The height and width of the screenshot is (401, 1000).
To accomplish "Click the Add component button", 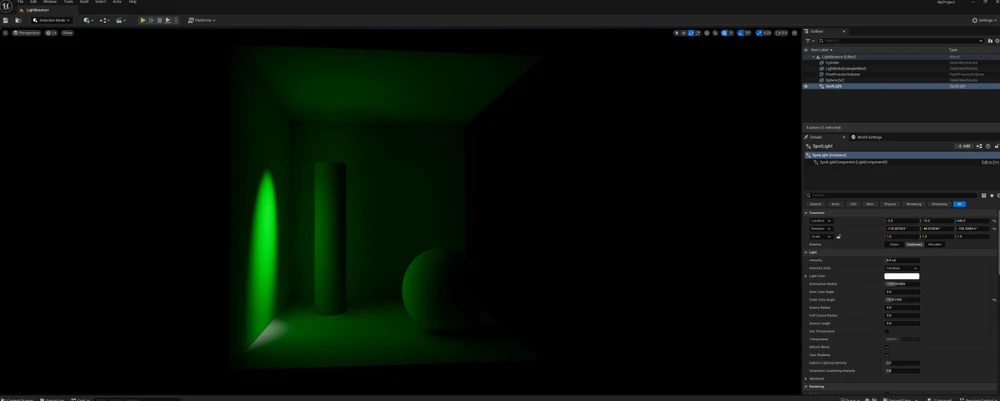I will click(964, 146).
